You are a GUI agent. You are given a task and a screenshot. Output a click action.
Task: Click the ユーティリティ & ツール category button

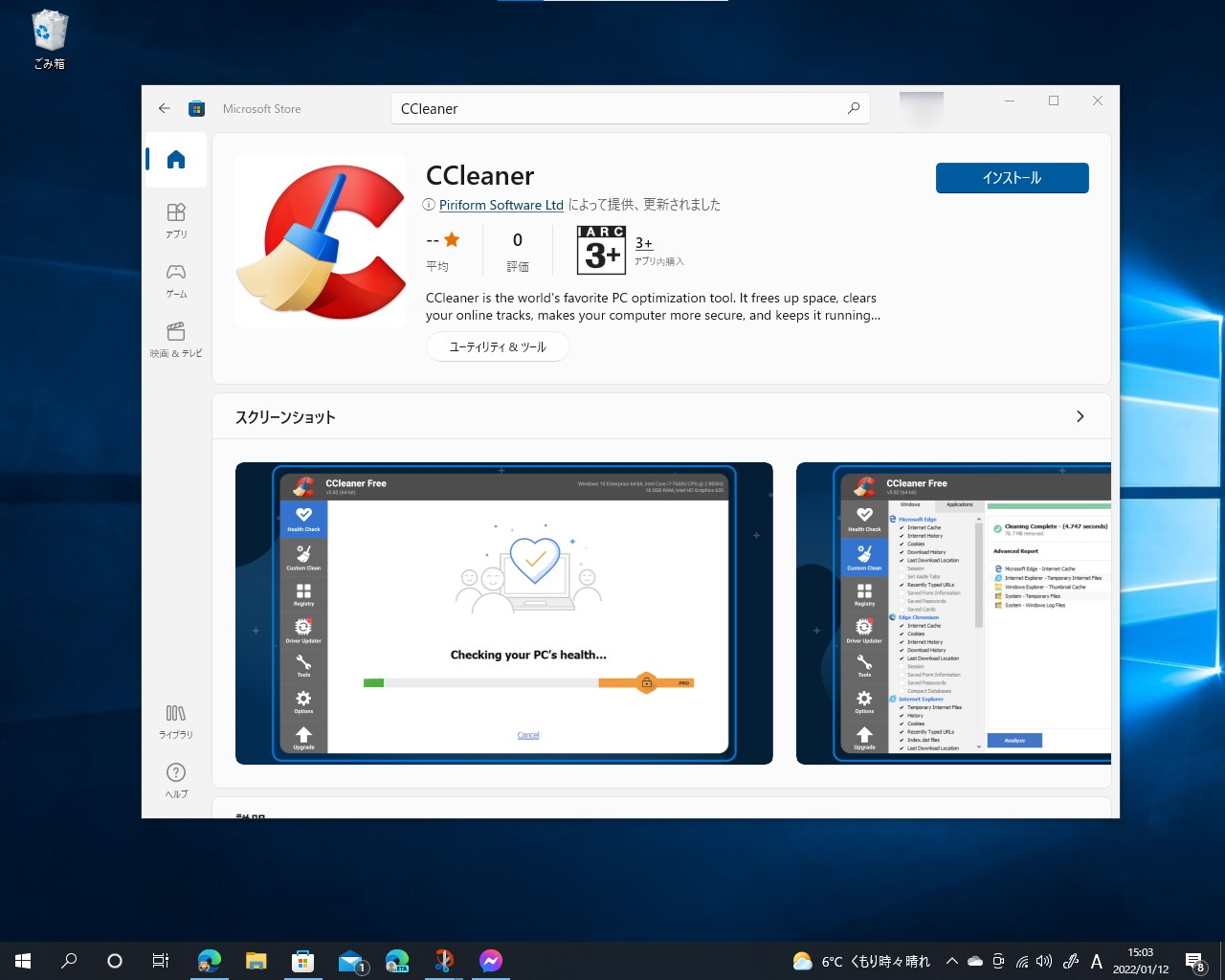pos(498,346)
